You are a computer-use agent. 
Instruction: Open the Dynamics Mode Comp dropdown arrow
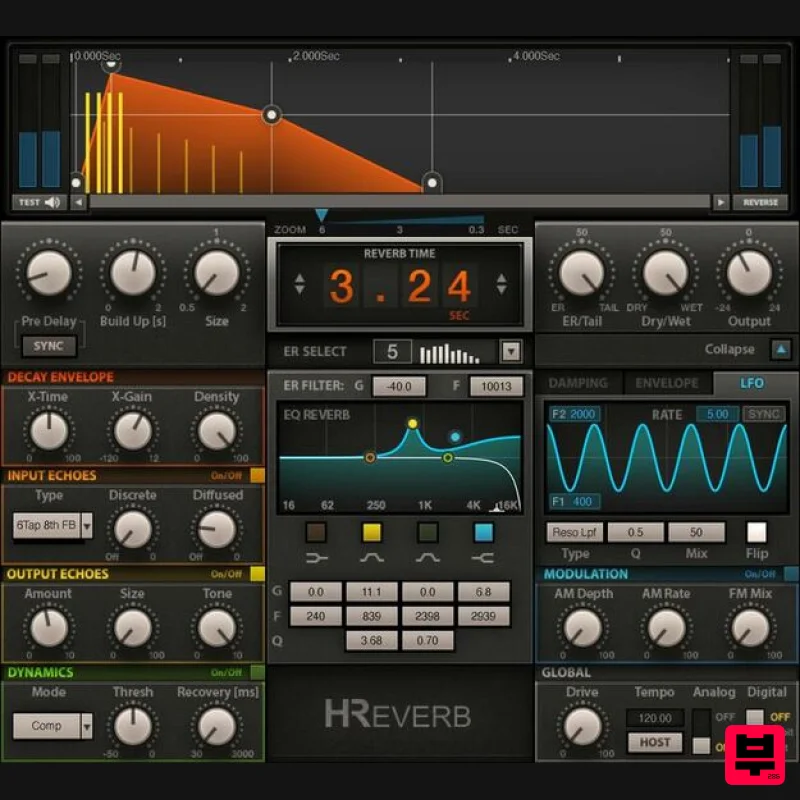pyautogui.click(x=87, y=726)
